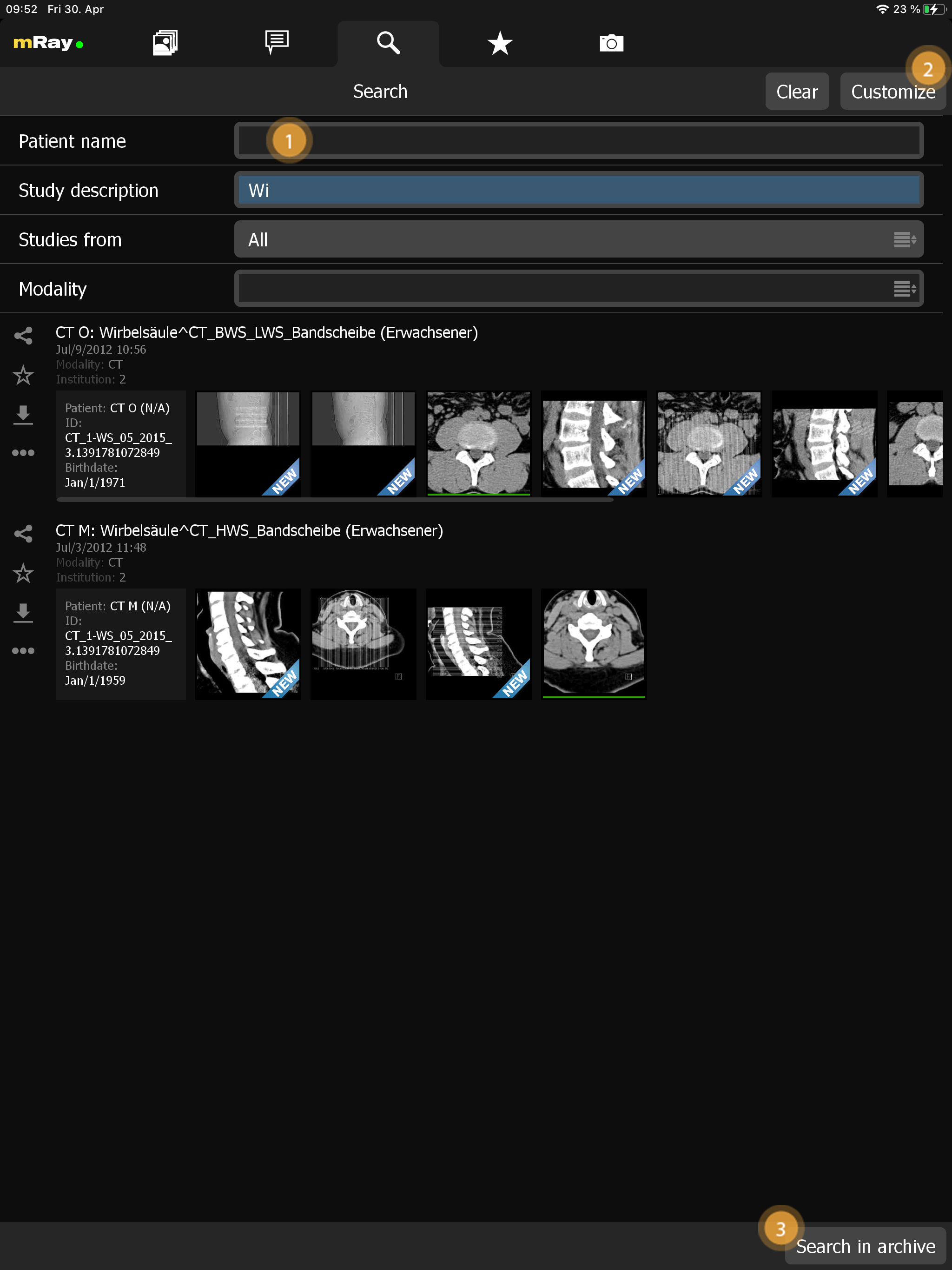Open the Modality dropdown list
Image resolution: width=952 pixels, height=1270 pixels.
pos(578,289)
